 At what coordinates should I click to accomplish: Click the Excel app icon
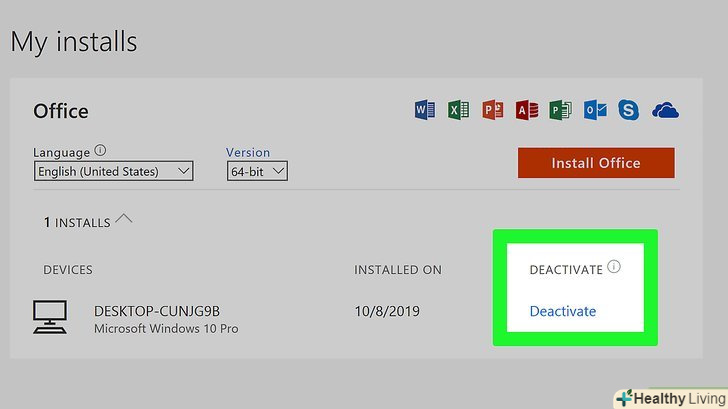click(x=458, y=110)
